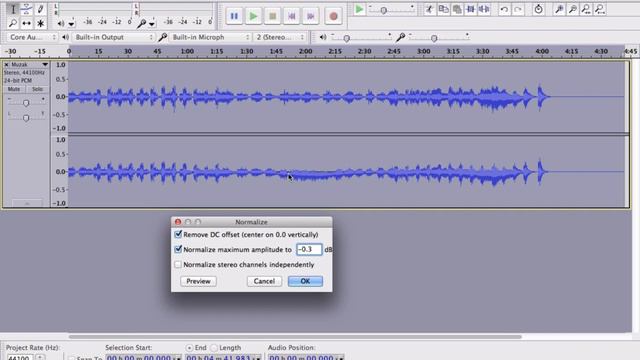Click the green Play transport button
Screen dimensions: 640x360
(253, 16)
